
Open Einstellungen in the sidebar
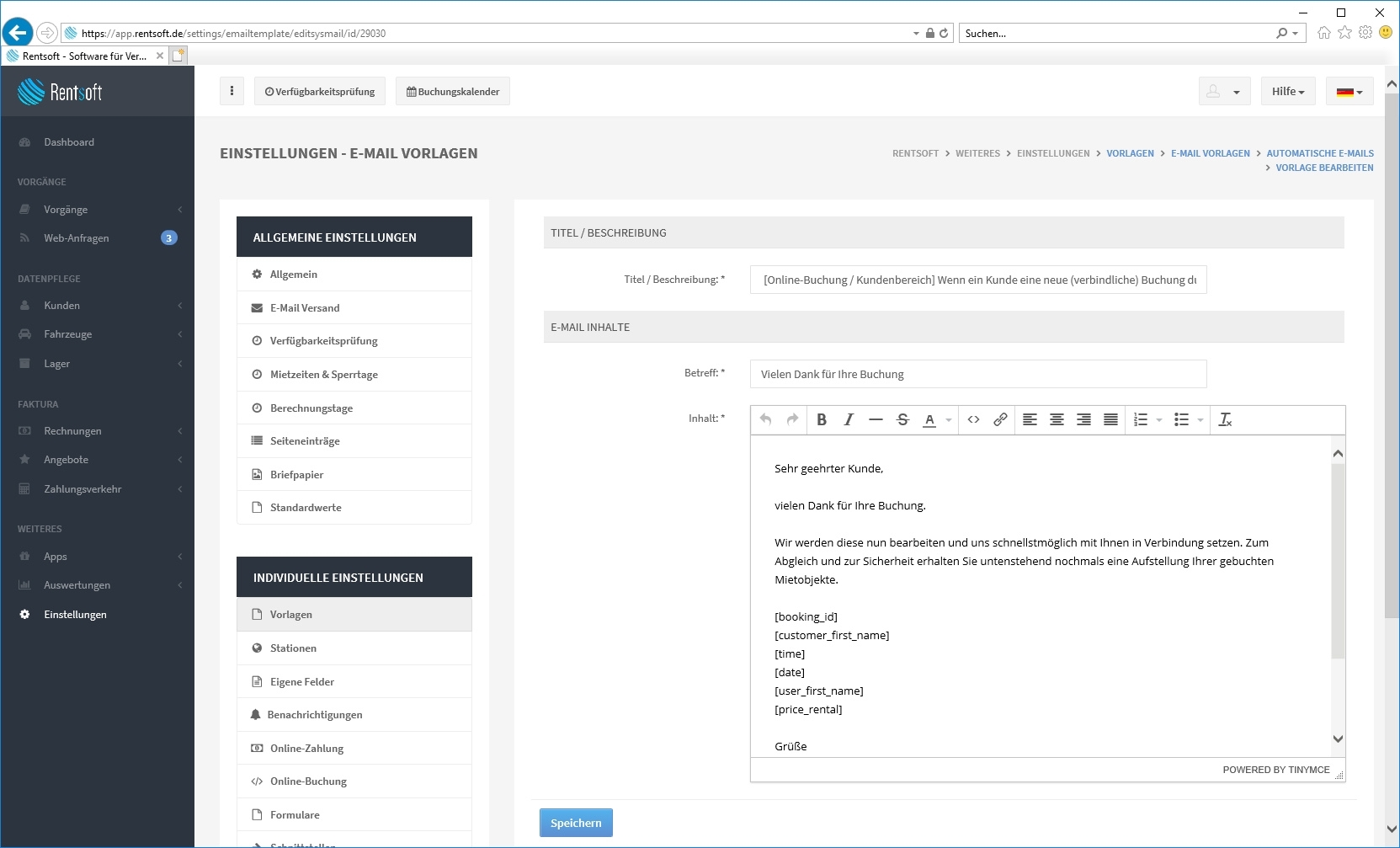tap(97, 615)
